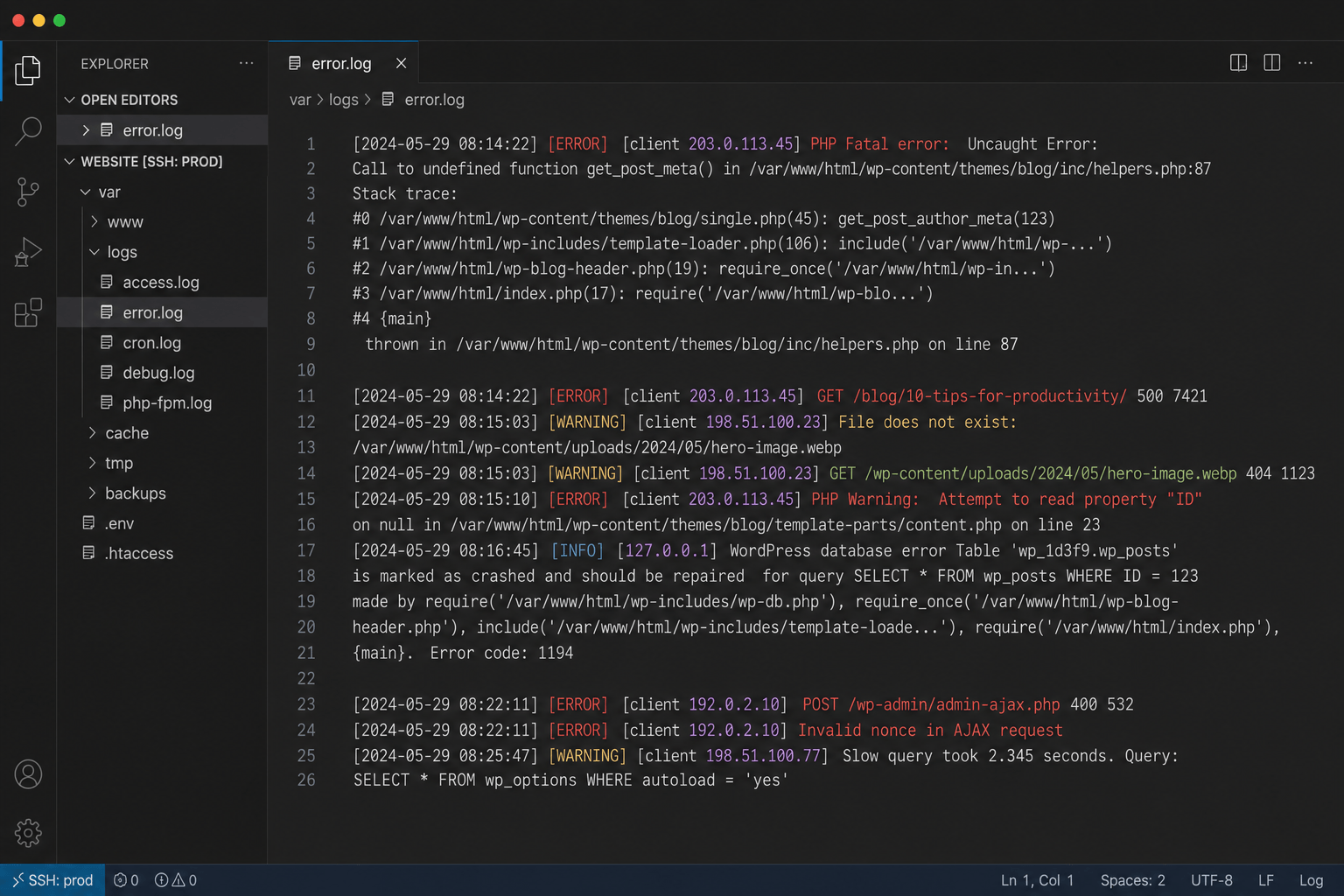The image size is (1344, 896).
Task: Expand the tmp folder
Action: 92,463
